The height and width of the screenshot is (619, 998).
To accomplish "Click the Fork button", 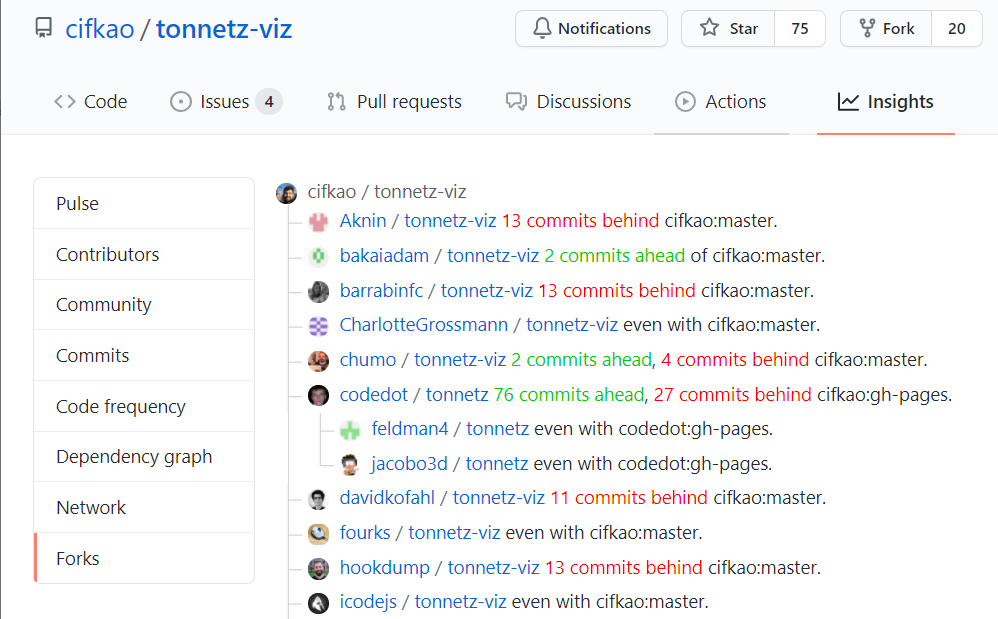I will coord(886,29).
